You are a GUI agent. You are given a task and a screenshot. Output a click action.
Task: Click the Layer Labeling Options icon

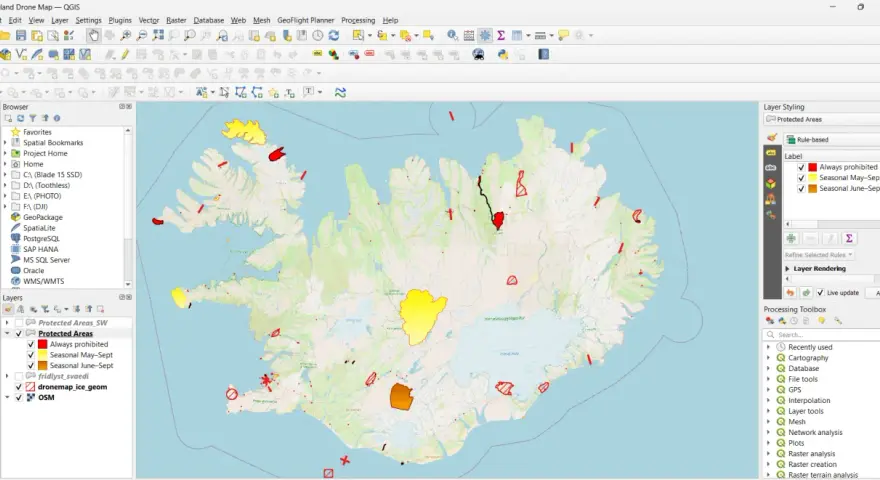tap(318, 54)
